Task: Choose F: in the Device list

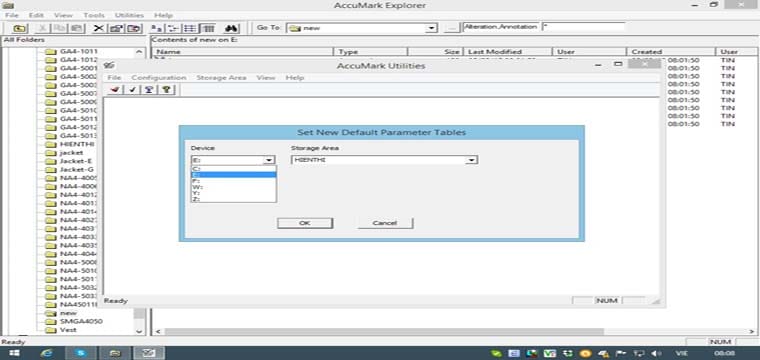Action: (x=234, y=181)
